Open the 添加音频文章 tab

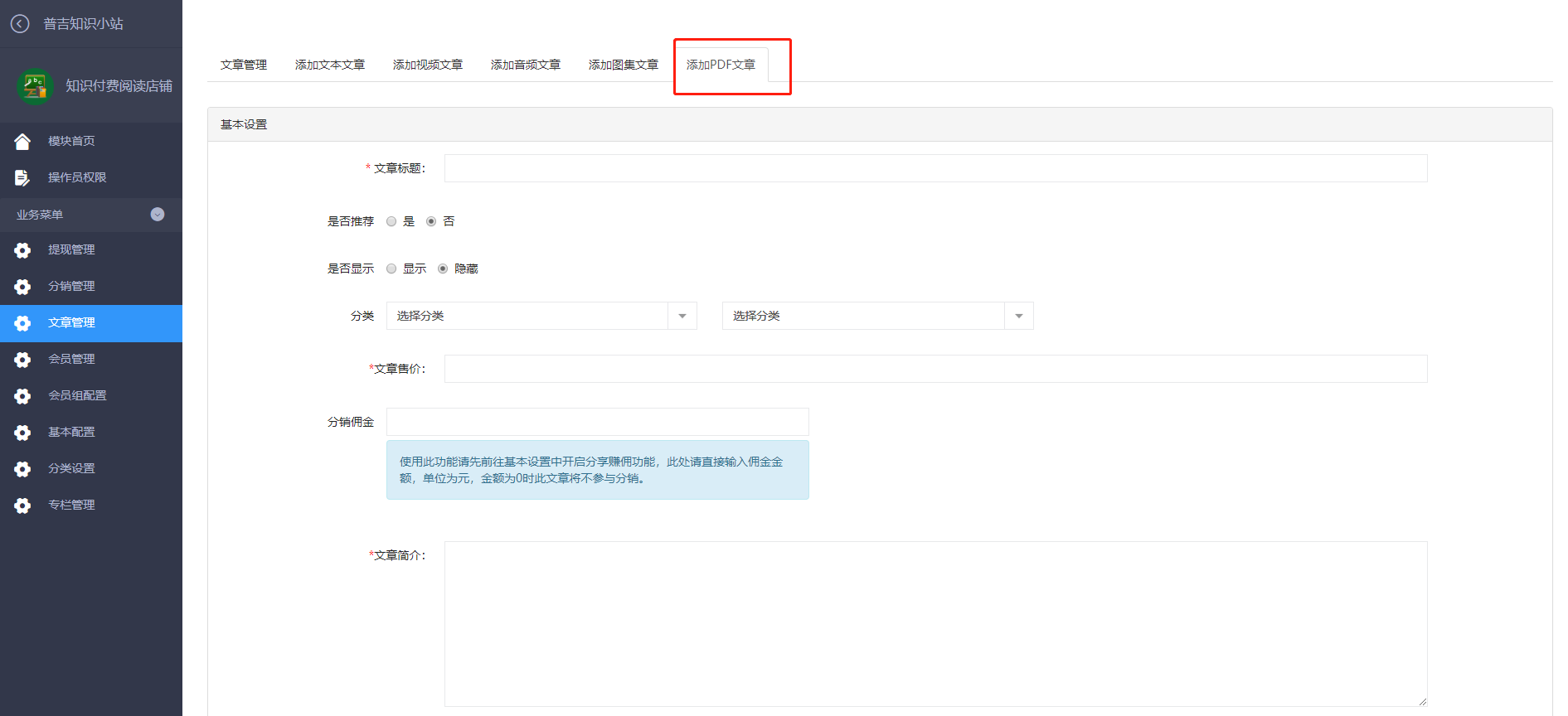(x=526, y=65)
